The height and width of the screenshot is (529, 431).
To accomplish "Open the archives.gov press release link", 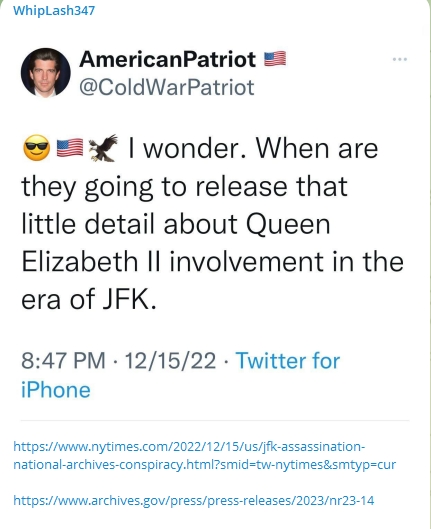I will [x=194, y=500].
